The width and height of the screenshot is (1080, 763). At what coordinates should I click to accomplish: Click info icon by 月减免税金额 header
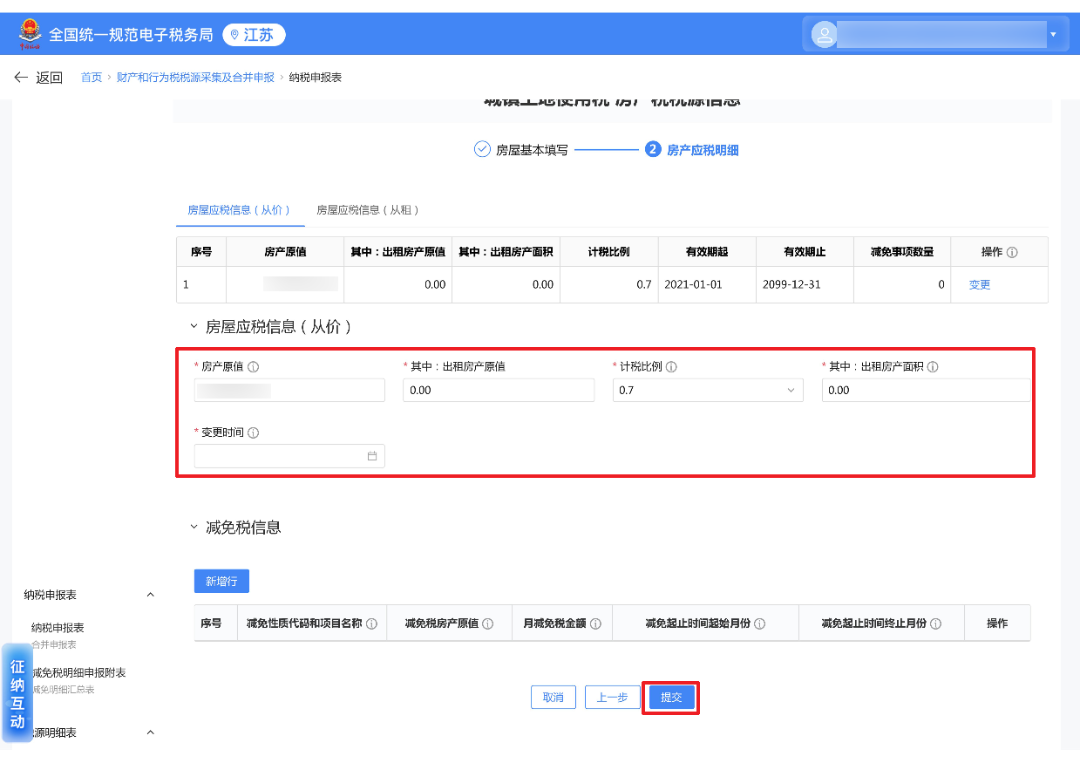point(596,623)
